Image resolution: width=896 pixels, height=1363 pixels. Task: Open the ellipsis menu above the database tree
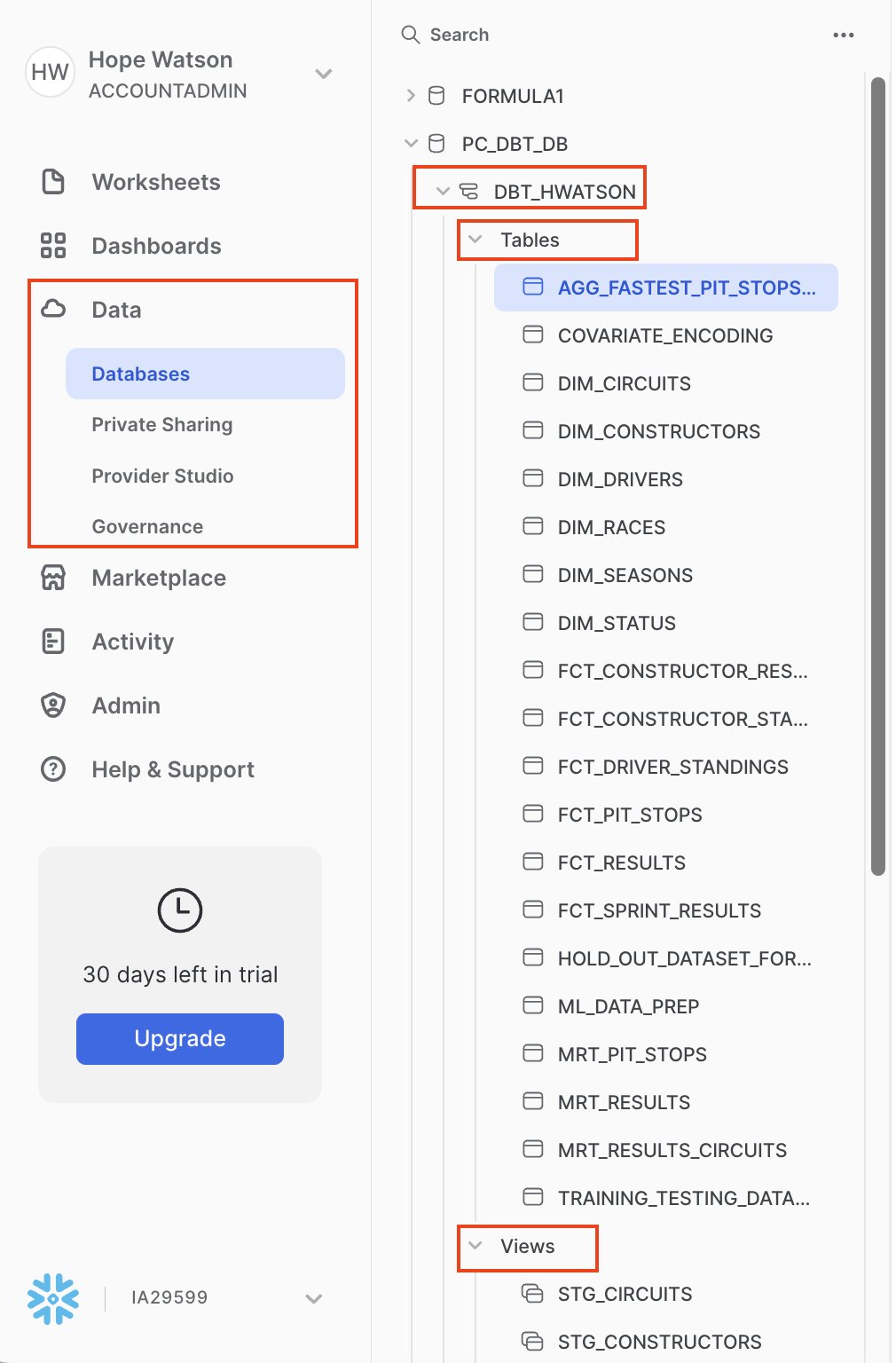tap(843, 35)
